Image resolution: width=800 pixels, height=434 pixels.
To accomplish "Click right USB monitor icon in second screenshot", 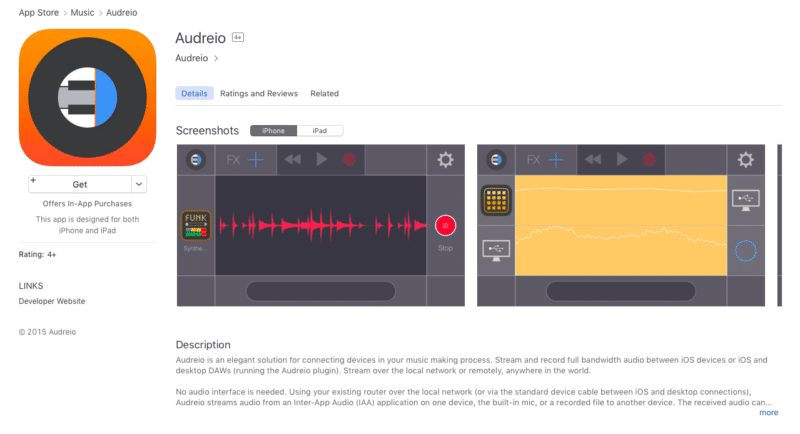I will 745,200.
